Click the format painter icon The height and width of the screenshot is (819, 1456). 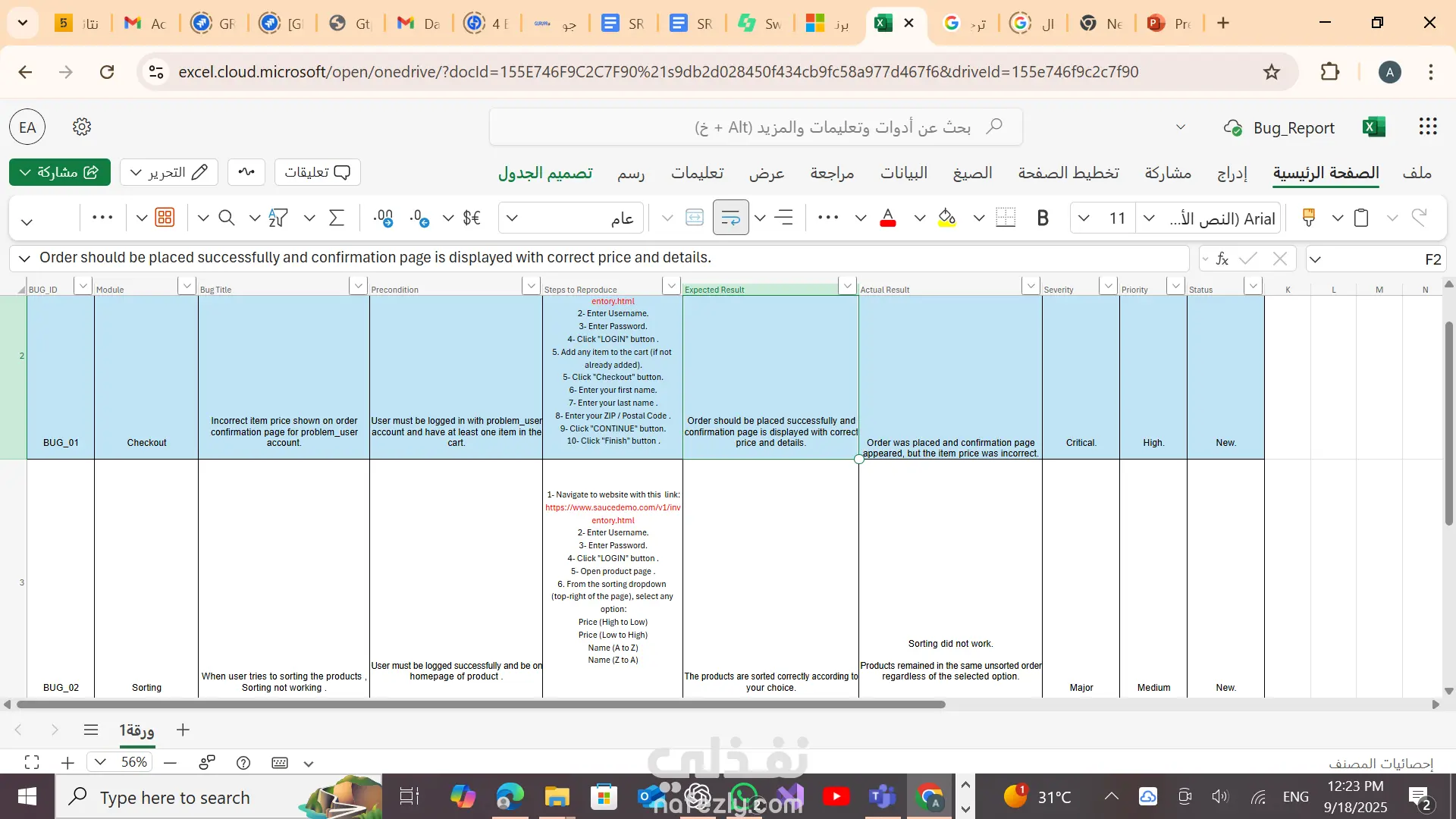tap(1308, 218)
